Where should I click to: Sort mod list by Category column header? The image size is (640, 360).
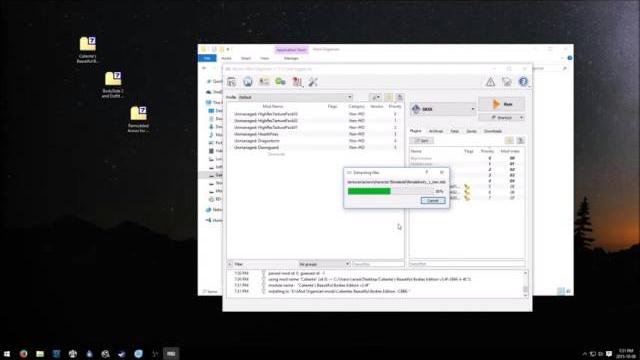pos(356,106)
